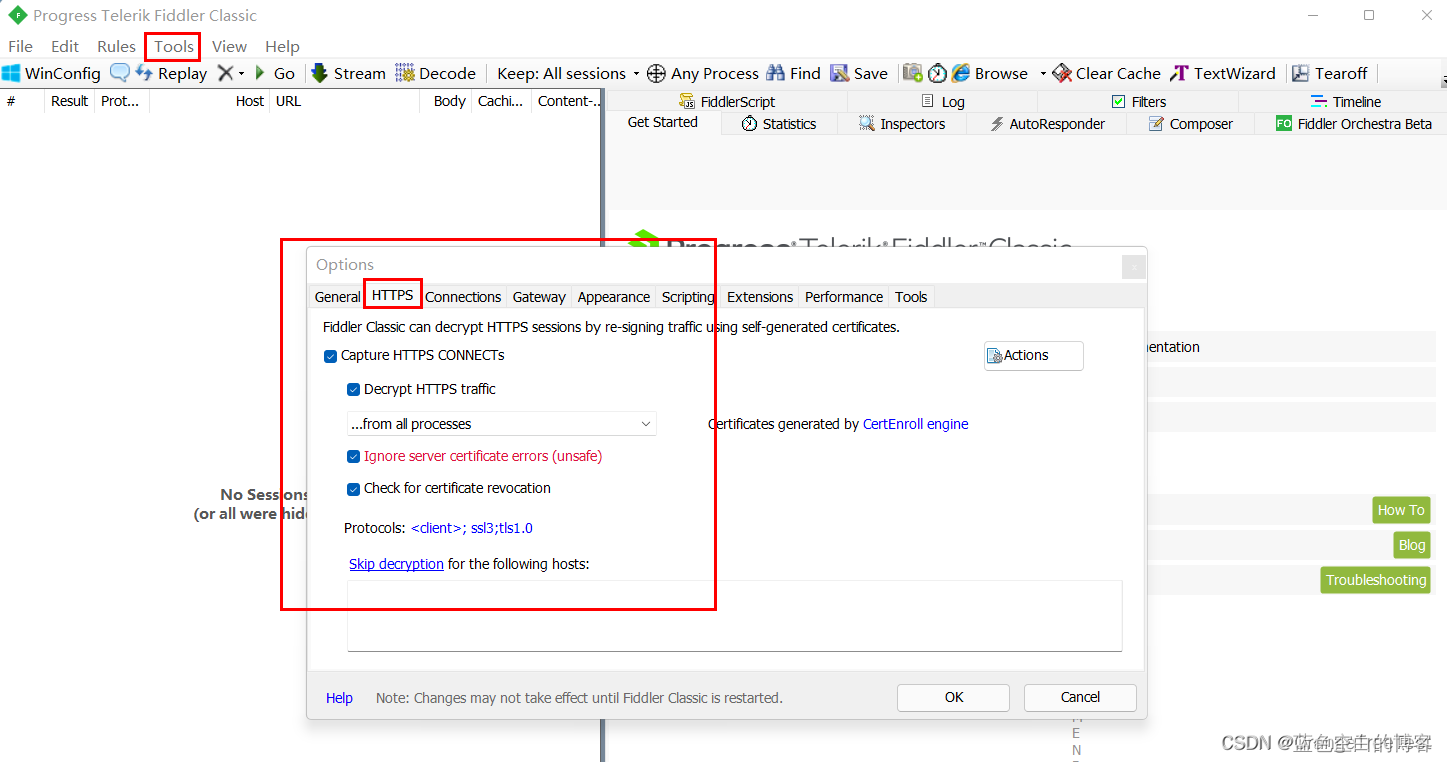Toggle Decrypt HTTPS traffic off
This screenshot has width=1447, height=762.
coord(353,389)
